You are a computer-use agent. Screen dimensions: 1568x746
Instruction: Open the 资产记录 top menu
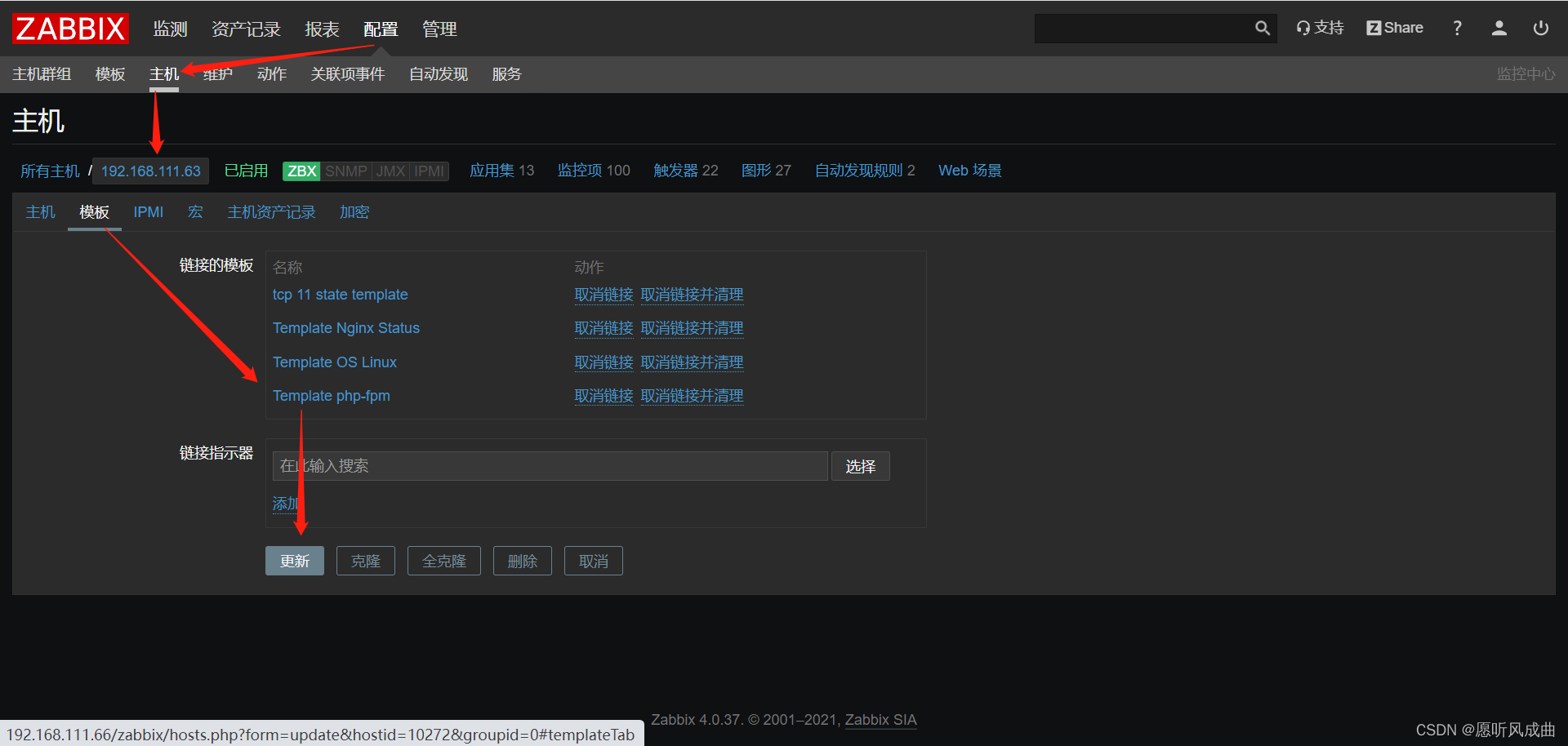pyautogui.click(x=246, y=29)
